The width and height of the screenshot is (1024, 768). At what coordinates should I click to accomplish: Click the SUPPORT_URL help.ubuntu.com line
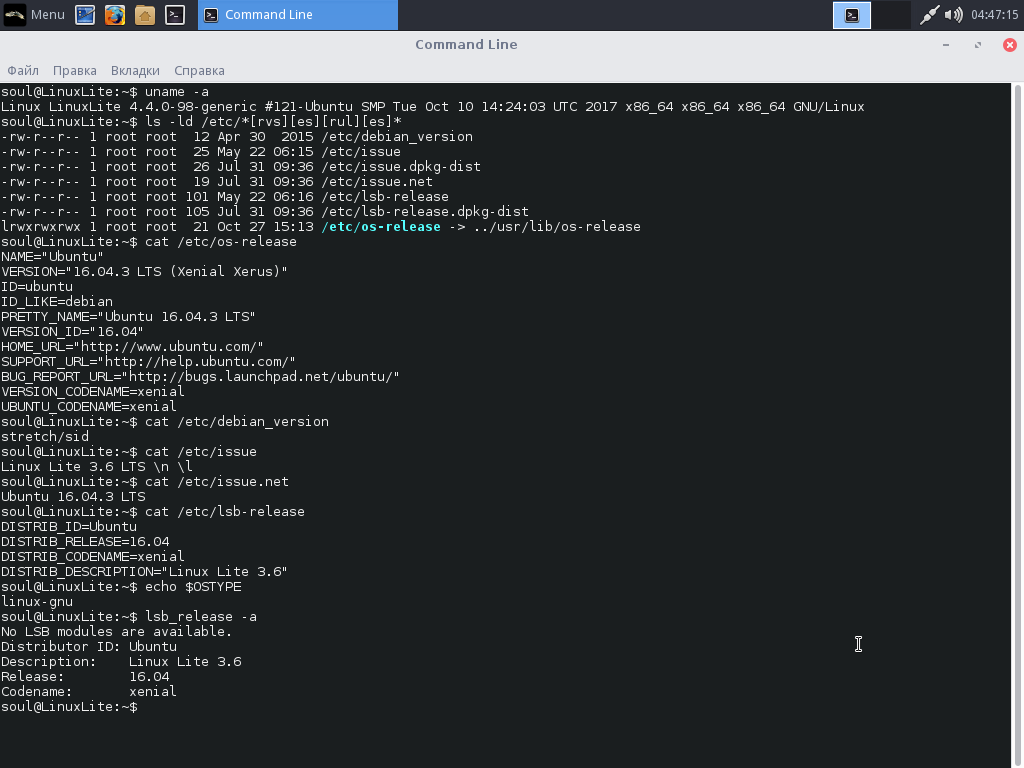(148, 362)
